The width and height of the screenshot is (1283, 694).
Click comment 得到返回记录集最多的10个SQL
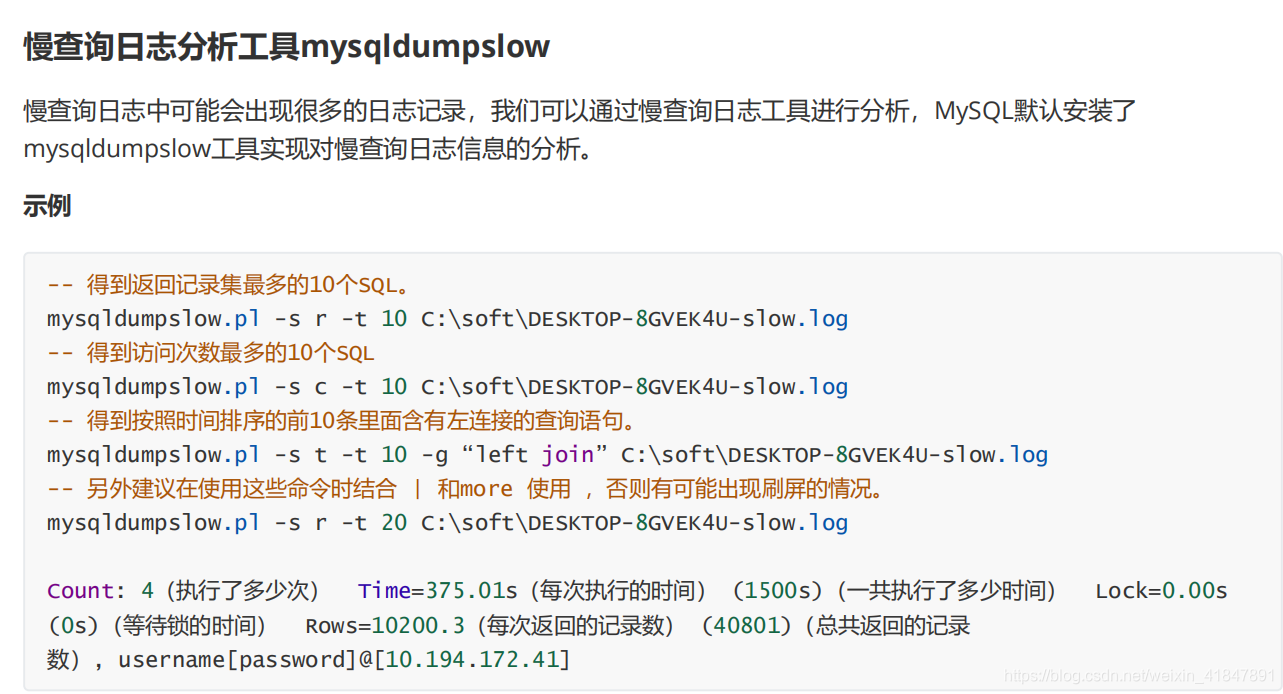point(229,285)
